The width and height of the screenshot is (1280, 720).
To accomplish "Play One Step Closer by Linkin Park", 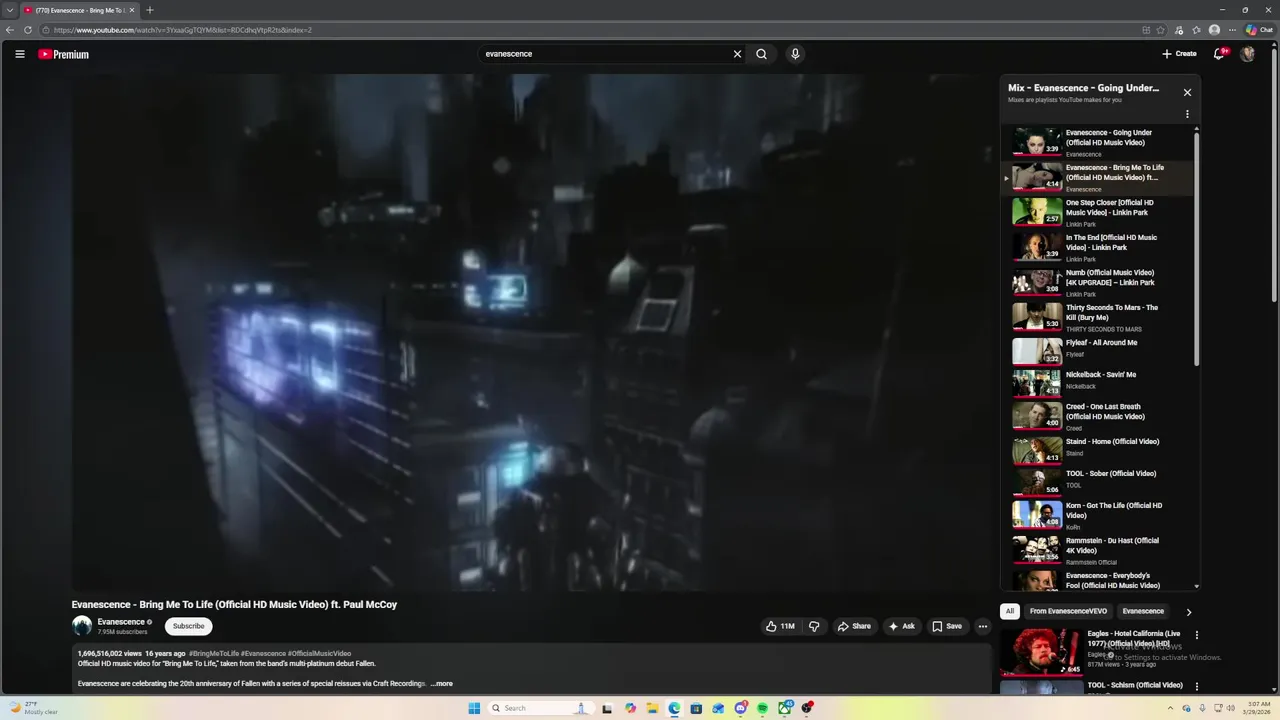I will [x=1097, y=212].
